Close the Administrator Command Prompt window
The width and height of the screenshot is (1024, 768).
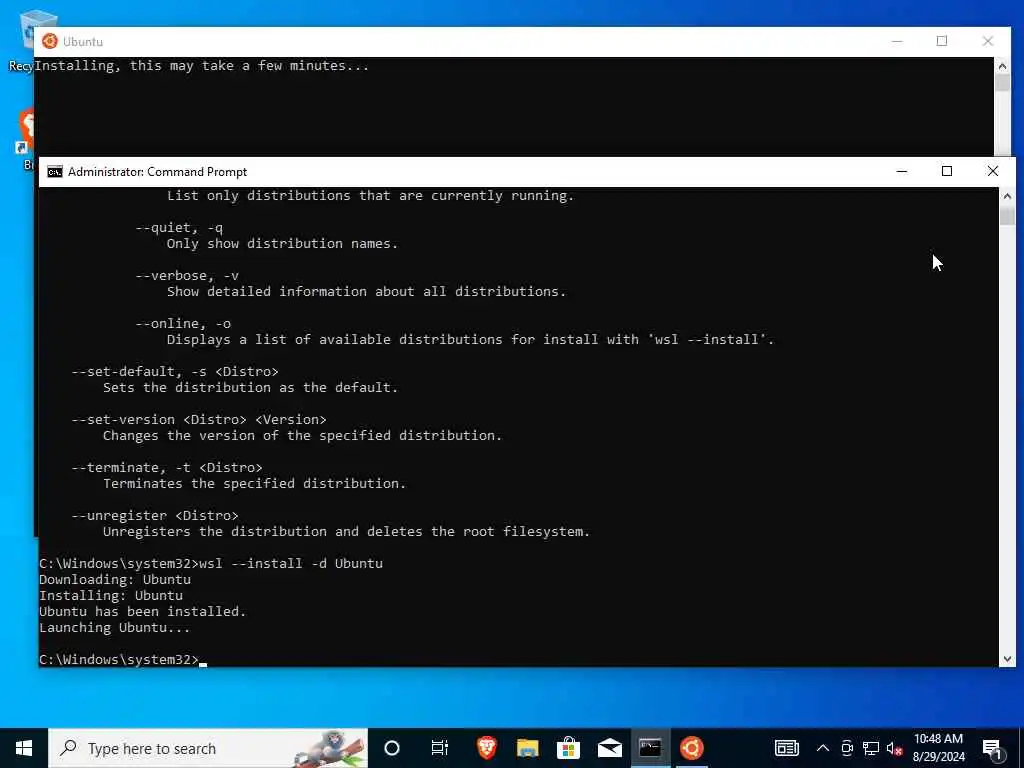click(x=993, y=171)
